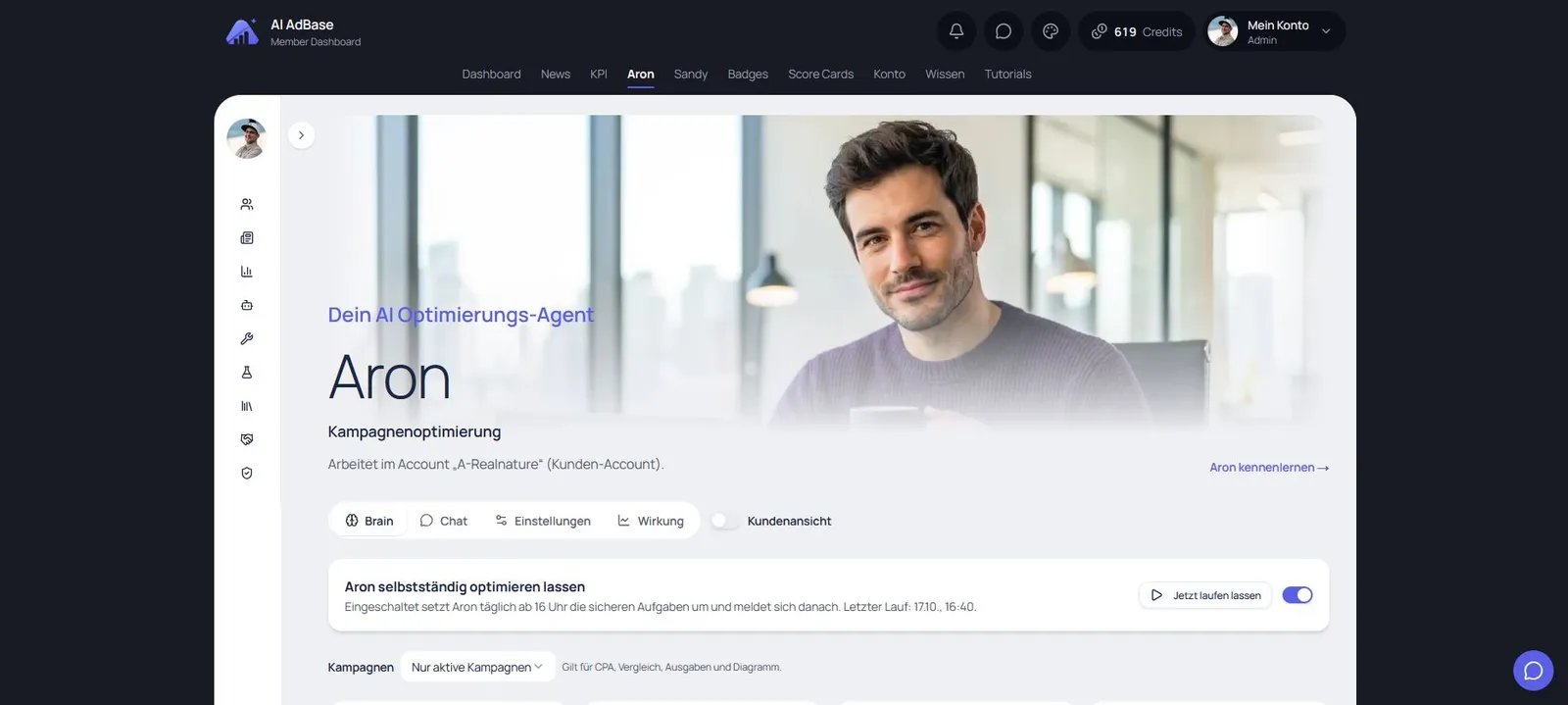
Task: Open the Mein Konto dropdown
Action: coord(1275,31)
